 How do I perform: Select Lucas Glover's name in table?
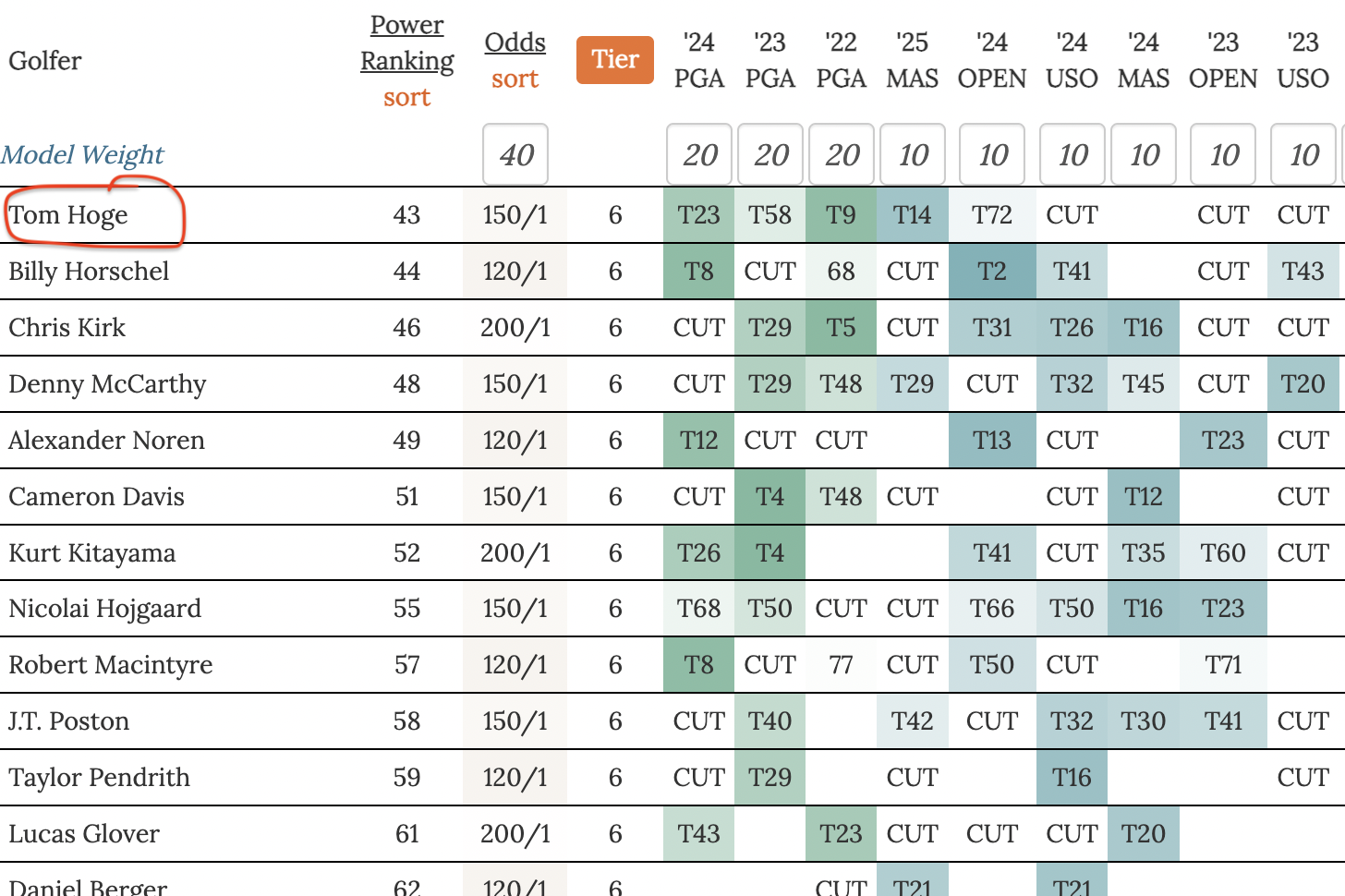click(84, 834)
